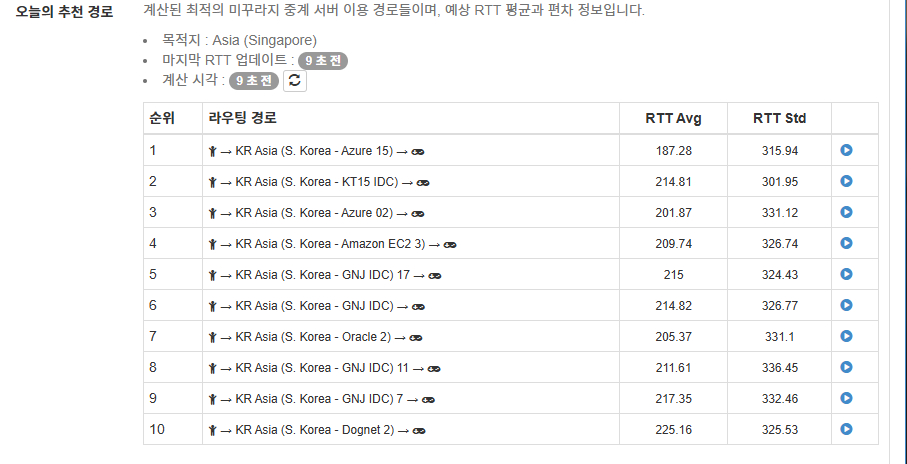Click play icon for rank 6 GNJ IDC route
The height and width of the screenshot is (464, 907).
[846, 305]
